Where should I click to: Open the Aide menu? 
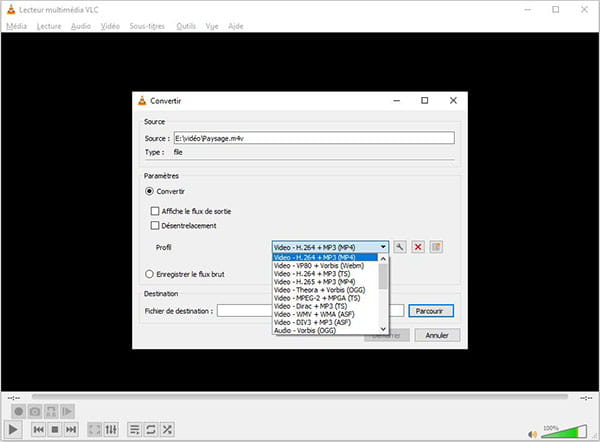[x=236, y=26]
